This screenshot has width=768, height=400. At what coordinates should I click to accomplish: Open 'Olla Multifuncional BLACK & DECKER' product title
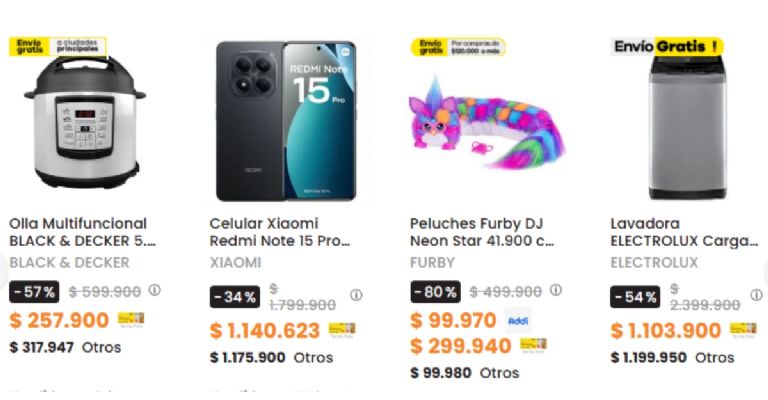point(81,232)
